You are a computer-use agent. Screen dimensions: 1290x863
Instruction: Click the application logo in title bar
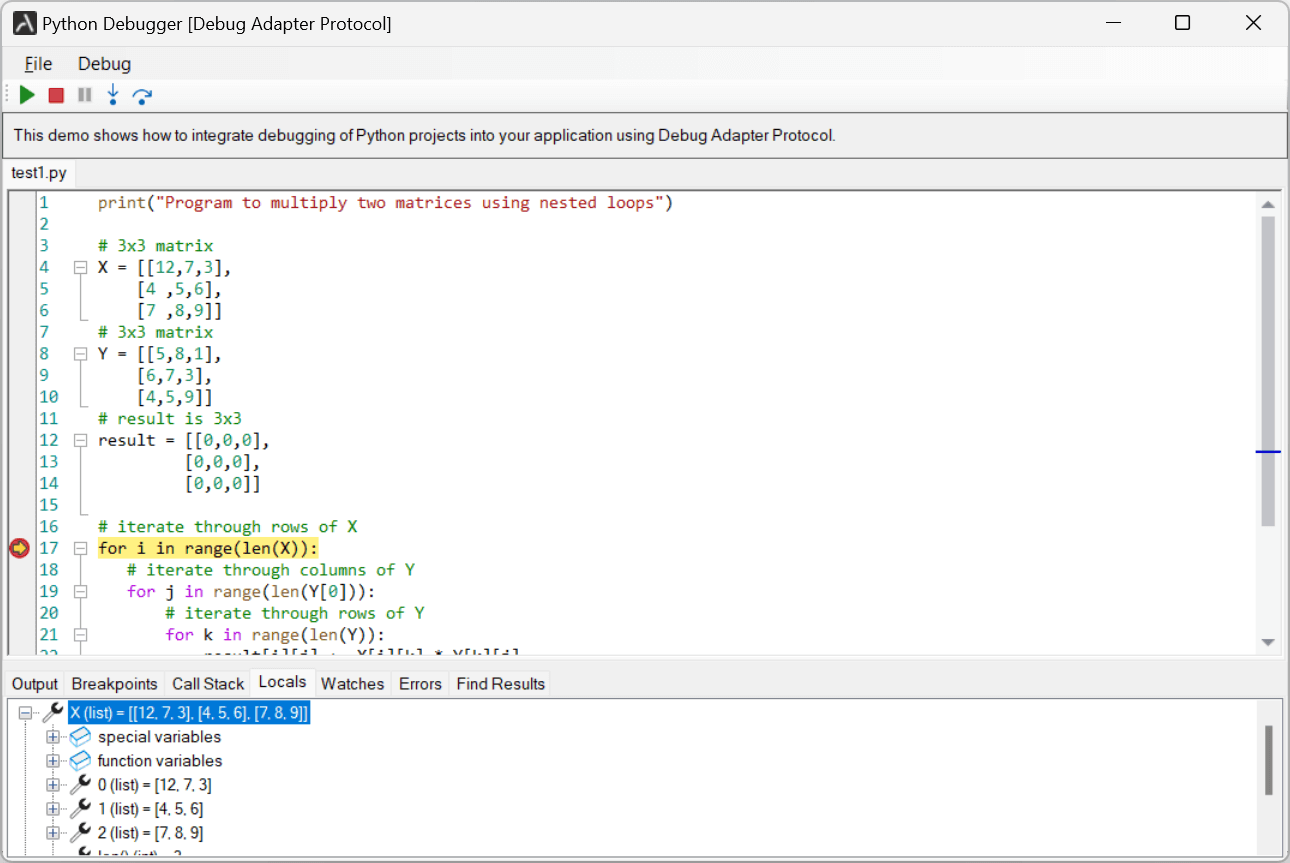(25, 23)
